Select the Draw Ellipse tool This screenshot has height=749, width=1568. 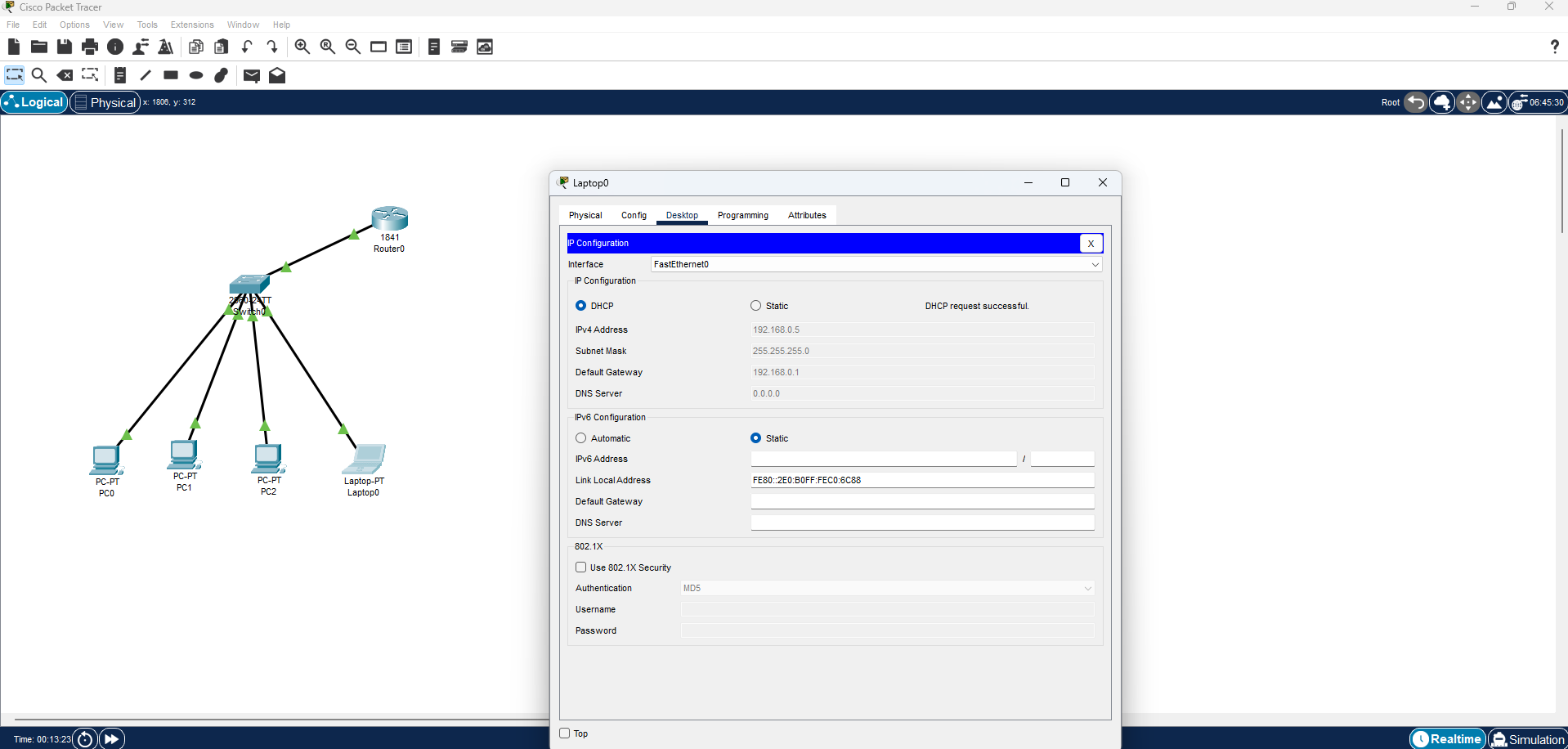pos(196,75)
